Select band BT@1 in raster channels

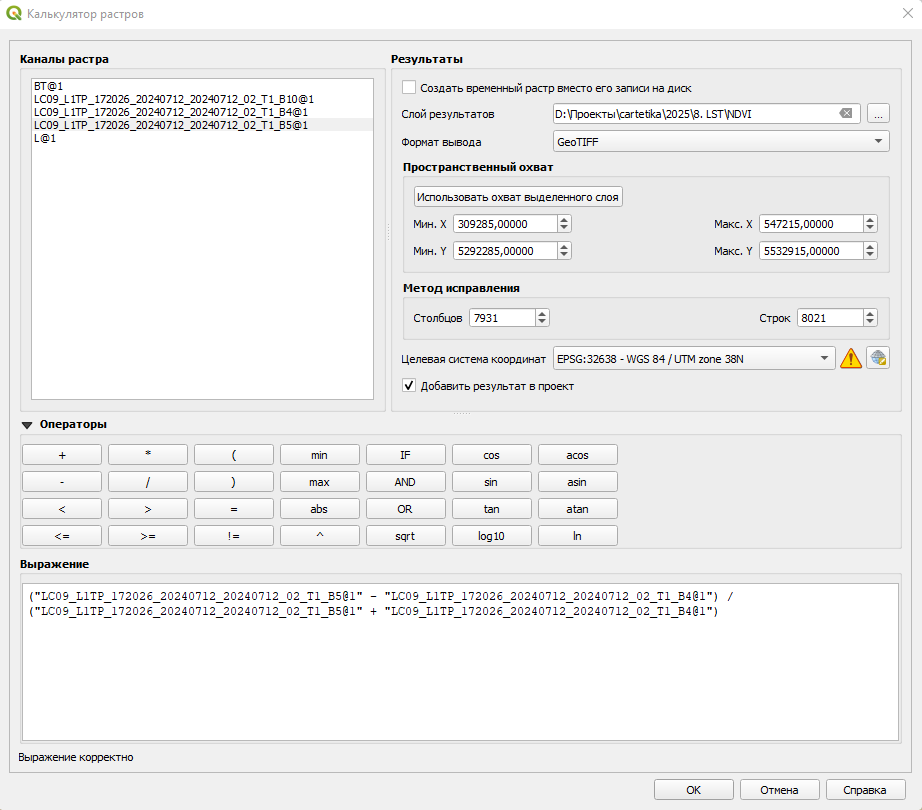(202, 86)
